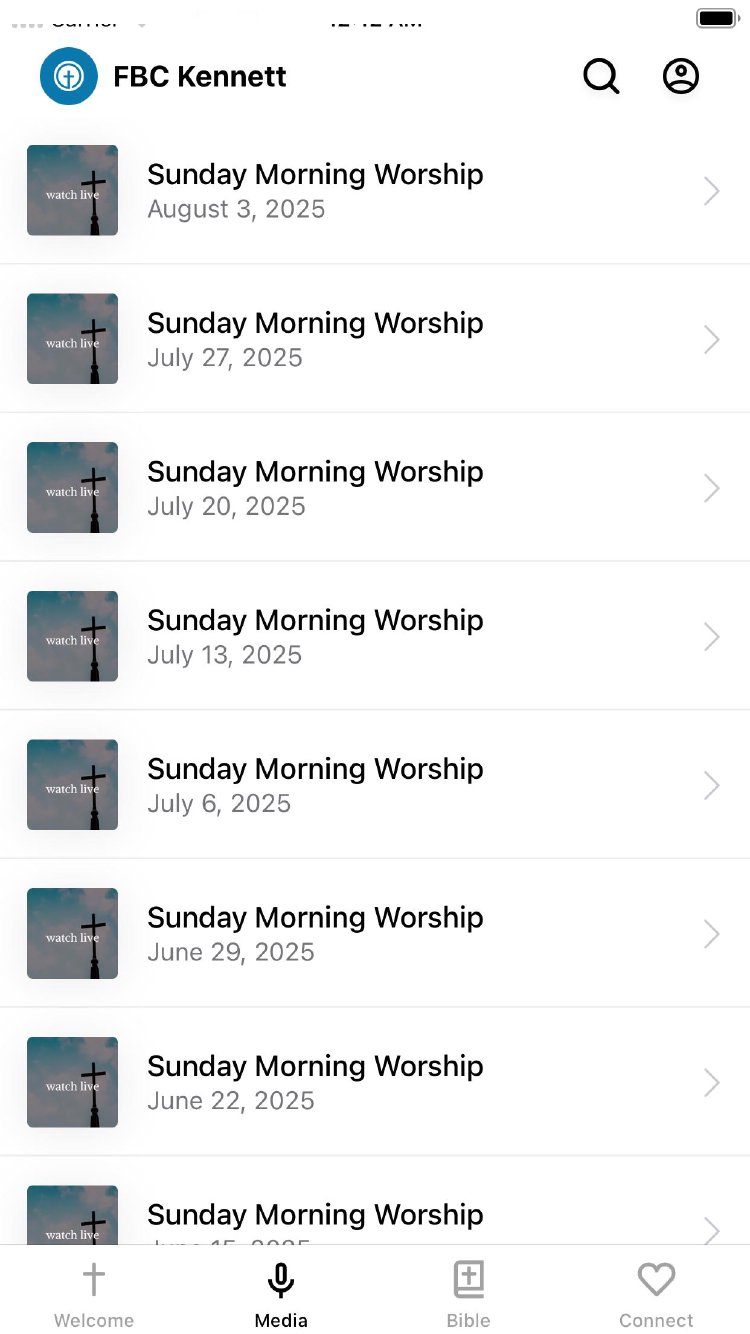Select thumbnail for July 27, 2025 worship

(72, 339)
